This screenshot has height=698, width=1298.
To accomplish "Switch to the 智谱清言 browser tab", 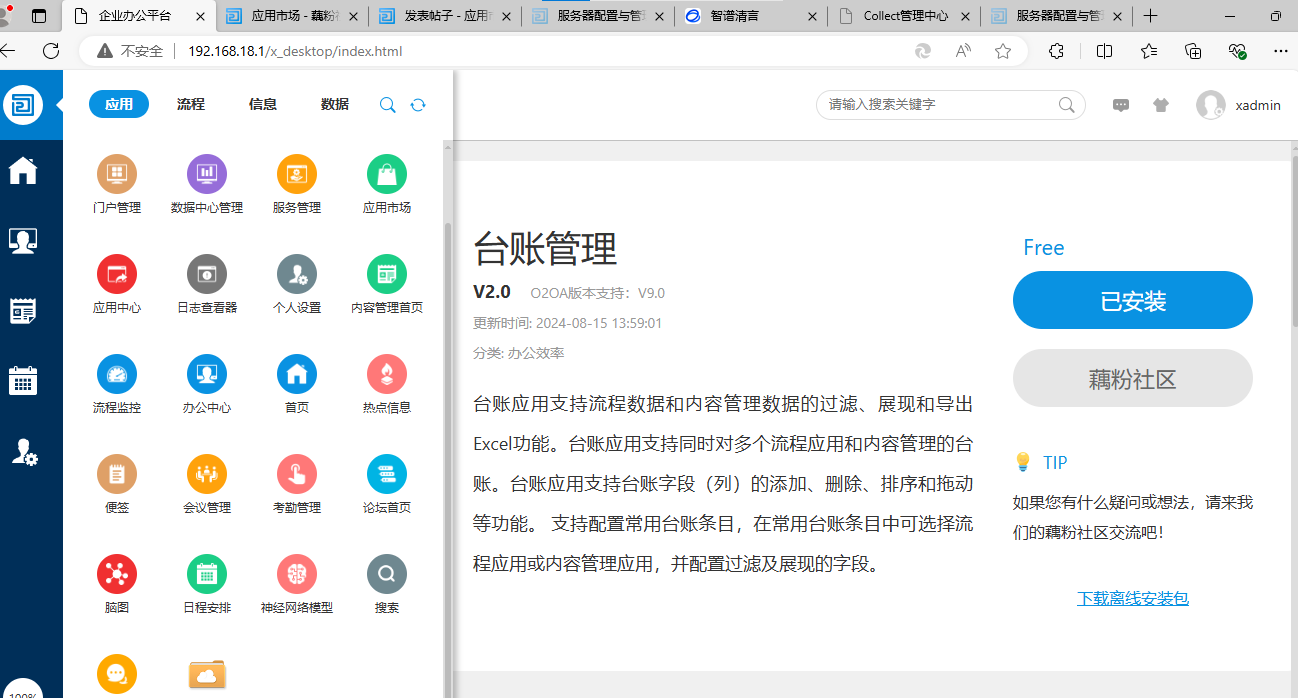I will 750,16.
